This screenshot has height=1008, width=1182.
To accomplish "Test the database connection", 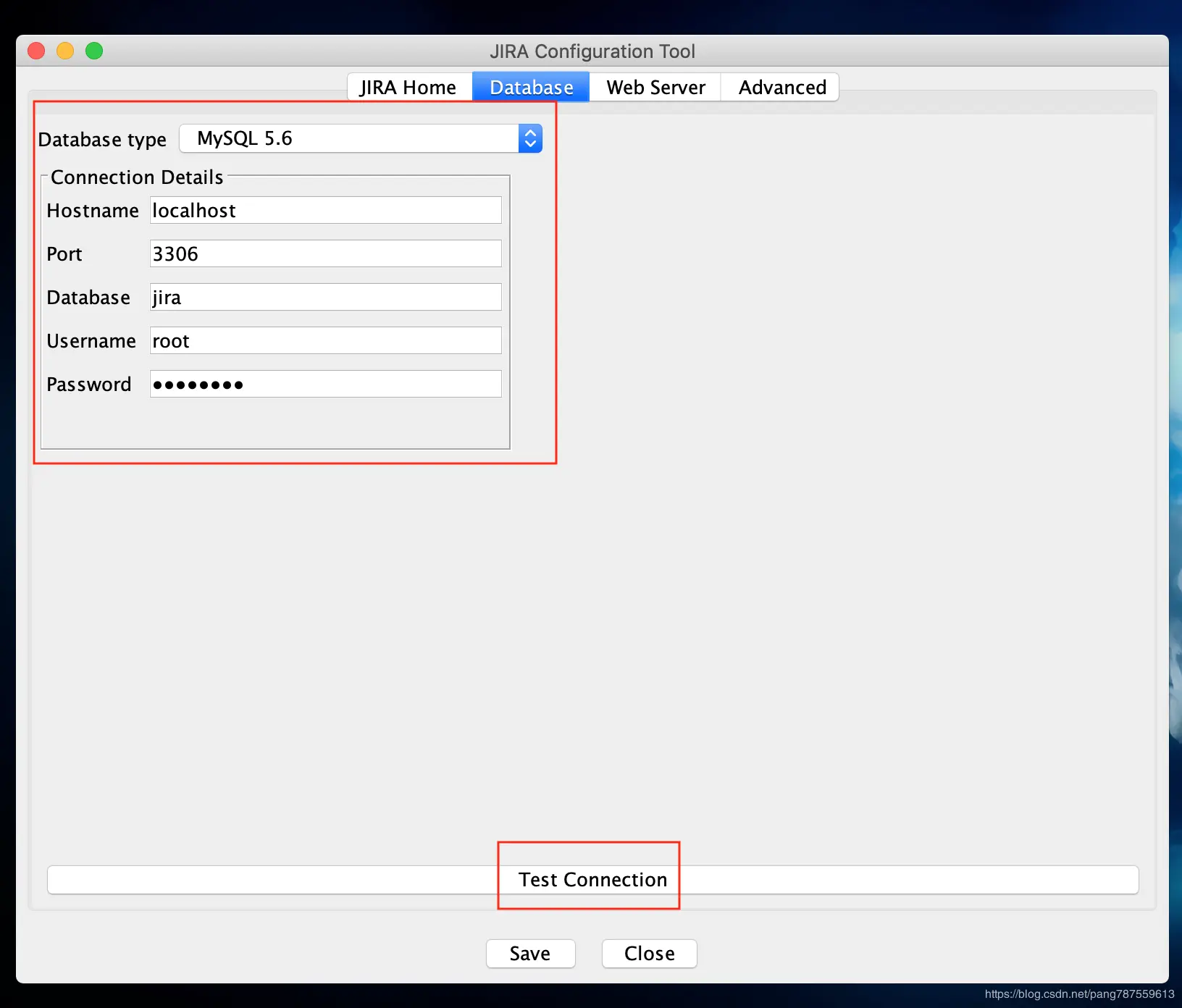I will click(x=592, y=880).
